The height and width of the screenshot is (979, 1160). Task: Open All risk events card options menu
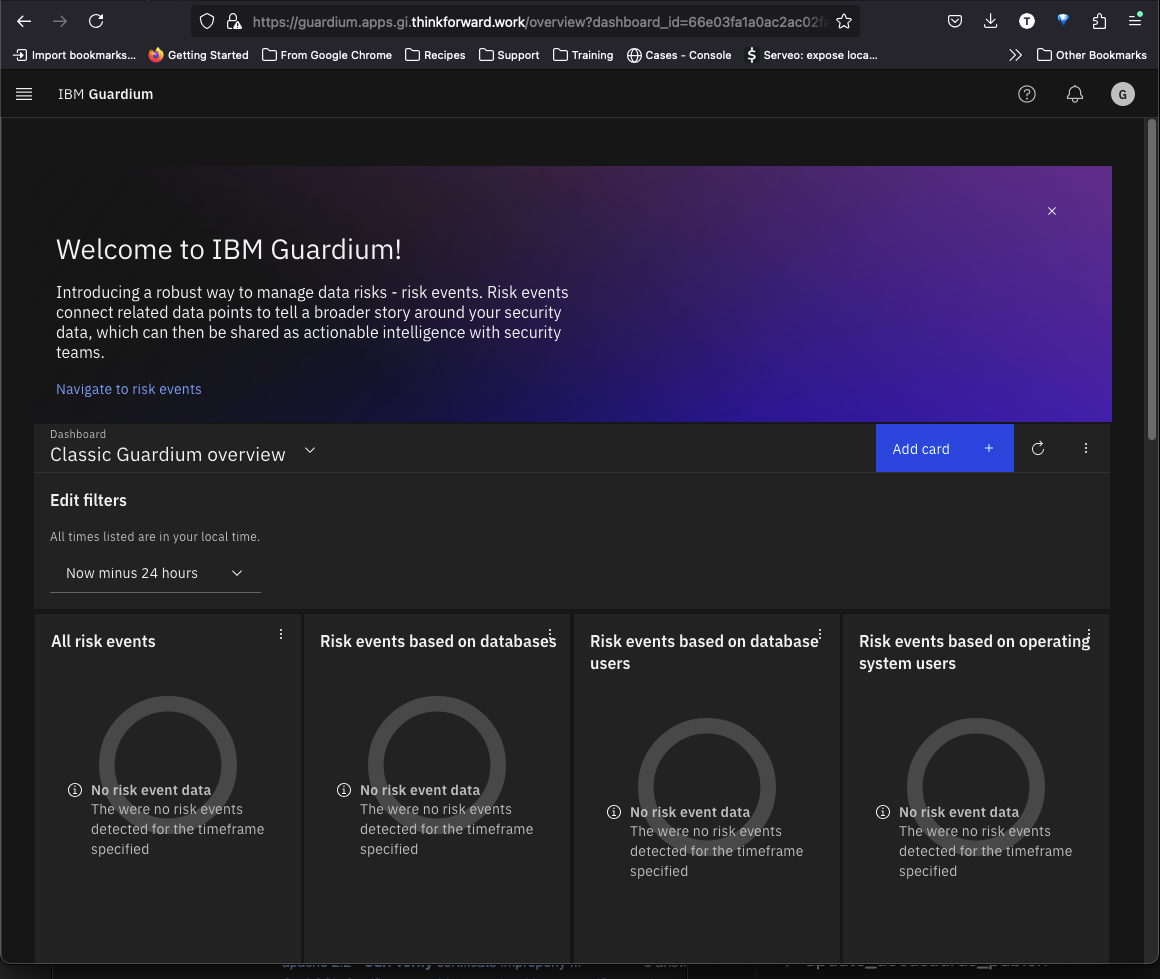tap(281, 634)
